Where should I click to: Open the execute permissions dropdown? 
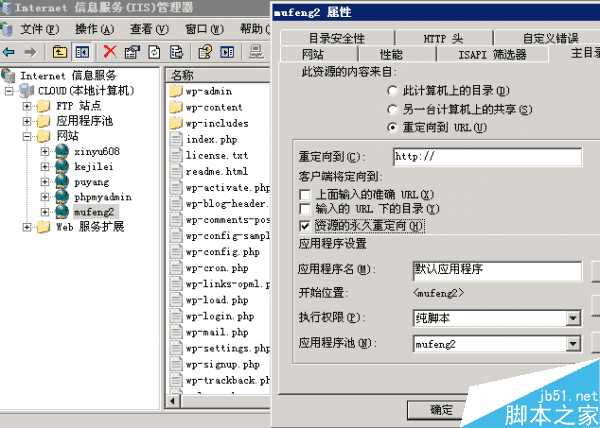pyautogui.click(x=573, y=318)
